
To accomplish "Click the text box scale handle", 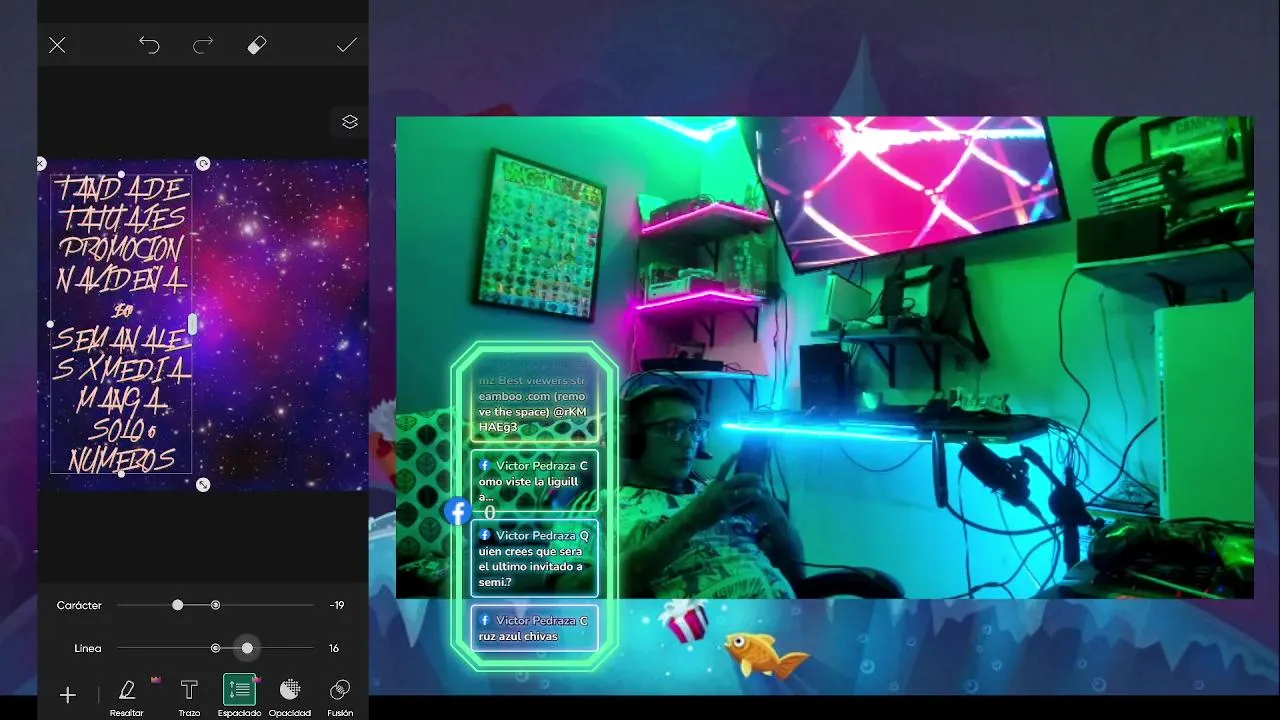I will point(203,485).
